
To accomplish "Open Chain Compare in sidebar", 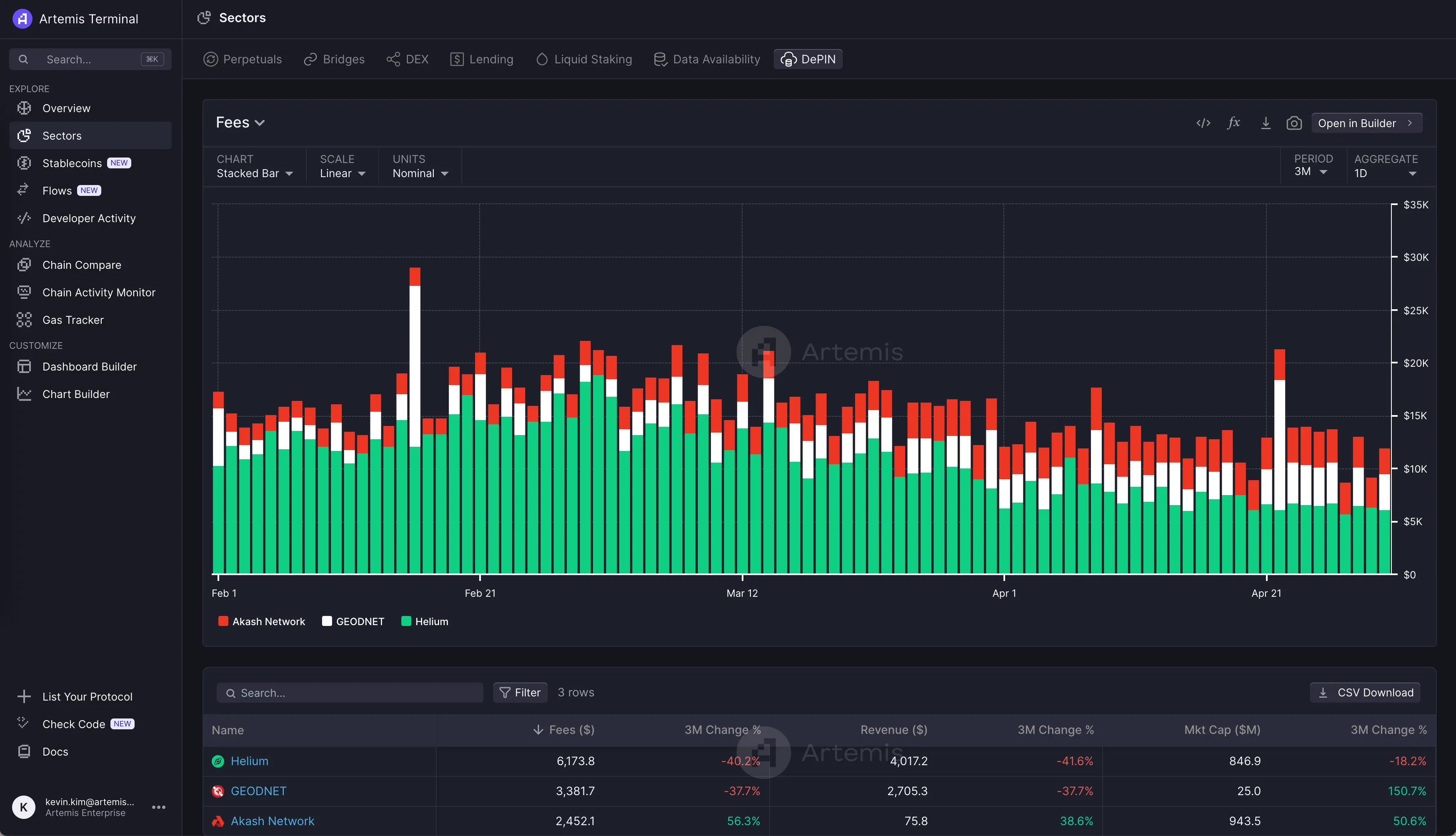I will pyautogui.click(x=82, y=265).
